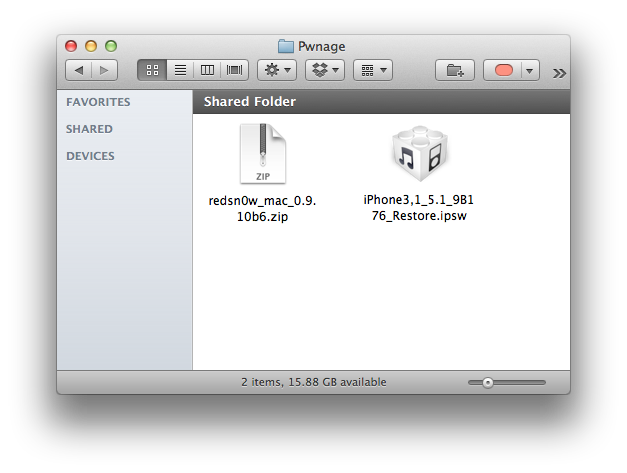Click the Pwnage window title text
Screen dimensions: 627x473
(x=321, y=46)
